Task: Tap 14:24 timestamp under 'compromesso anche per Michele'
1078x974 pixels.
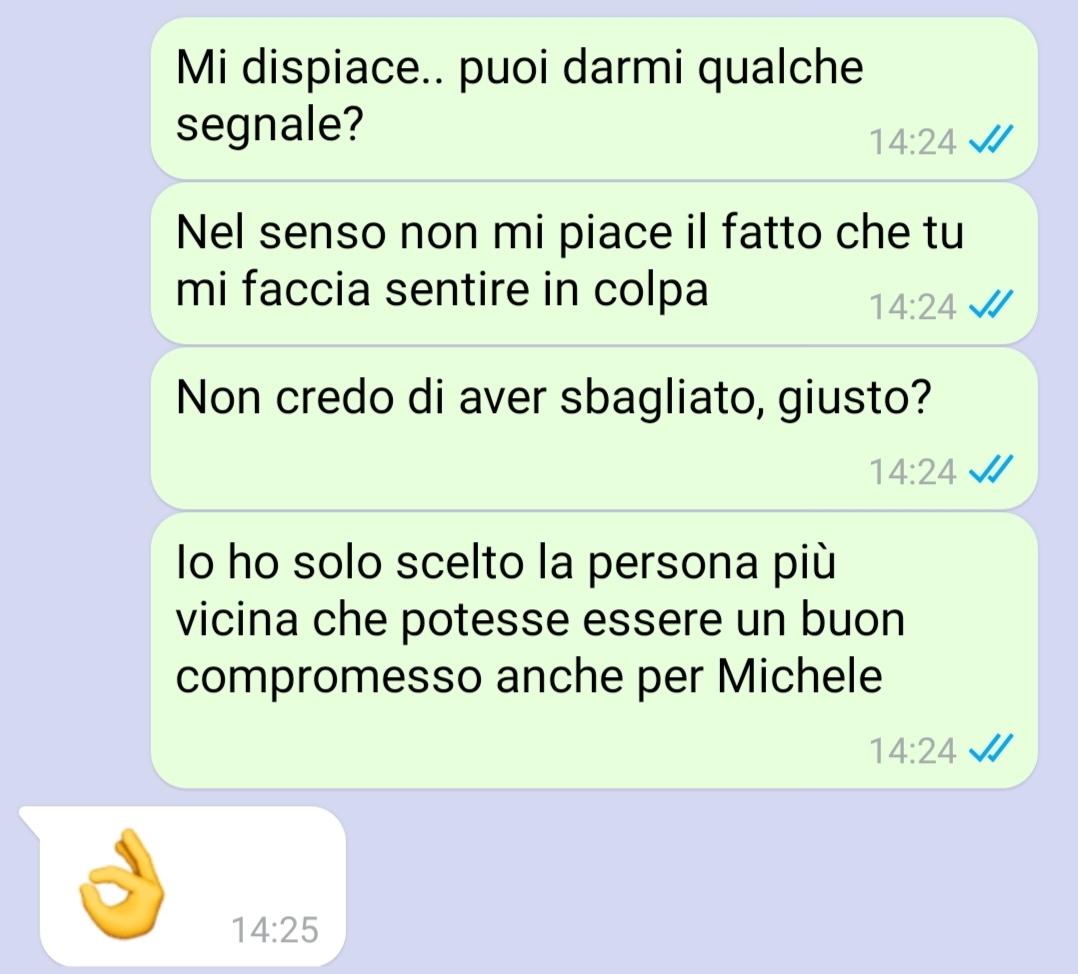Action: [913, 751]
